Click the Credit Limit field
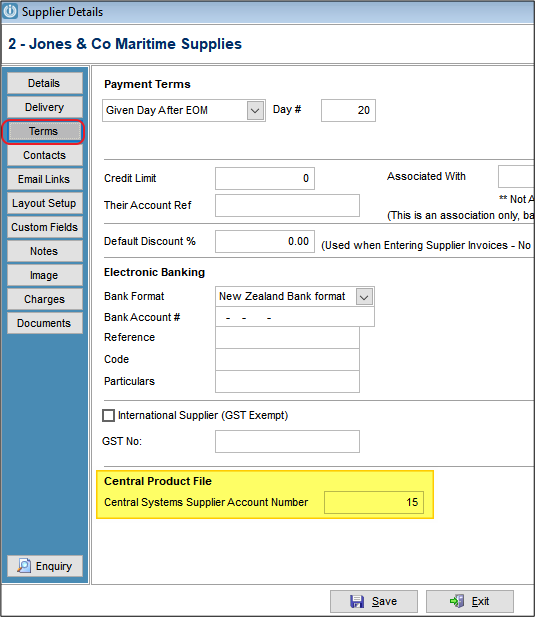Viewport: 535px width, 617px height. pyautogui.click(x=265, y=178)
